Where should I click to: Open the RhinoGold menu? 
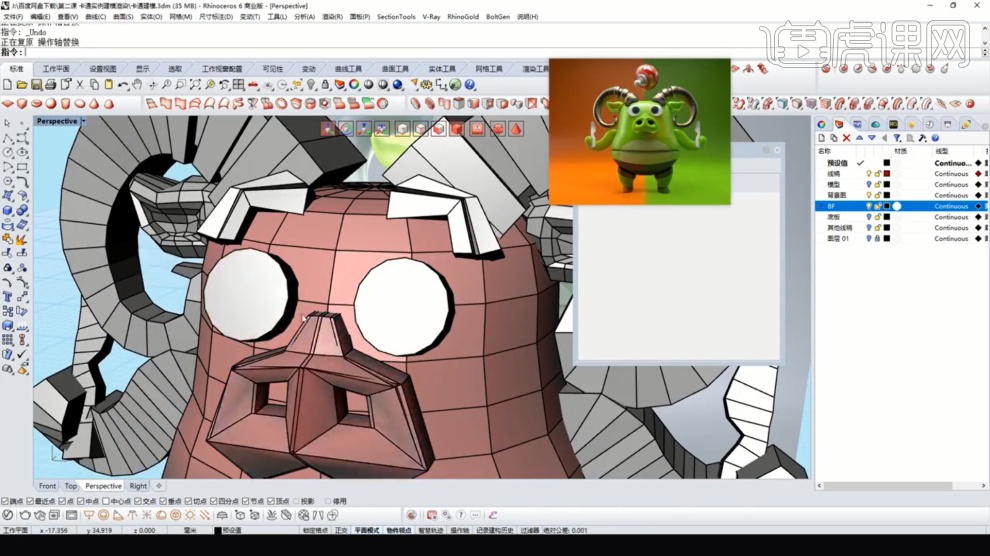463,17
